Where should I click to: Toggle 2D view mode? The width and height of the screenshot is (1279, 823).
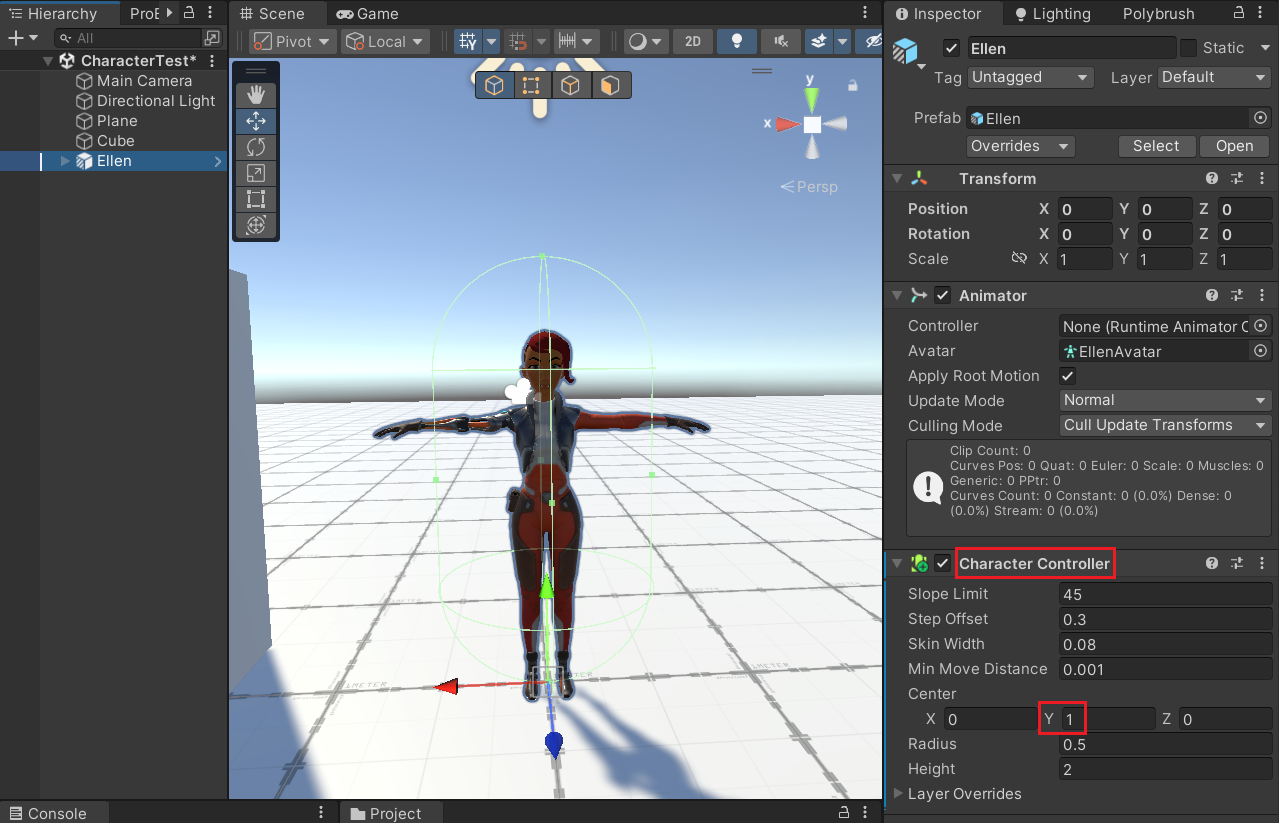click(692, 42)
